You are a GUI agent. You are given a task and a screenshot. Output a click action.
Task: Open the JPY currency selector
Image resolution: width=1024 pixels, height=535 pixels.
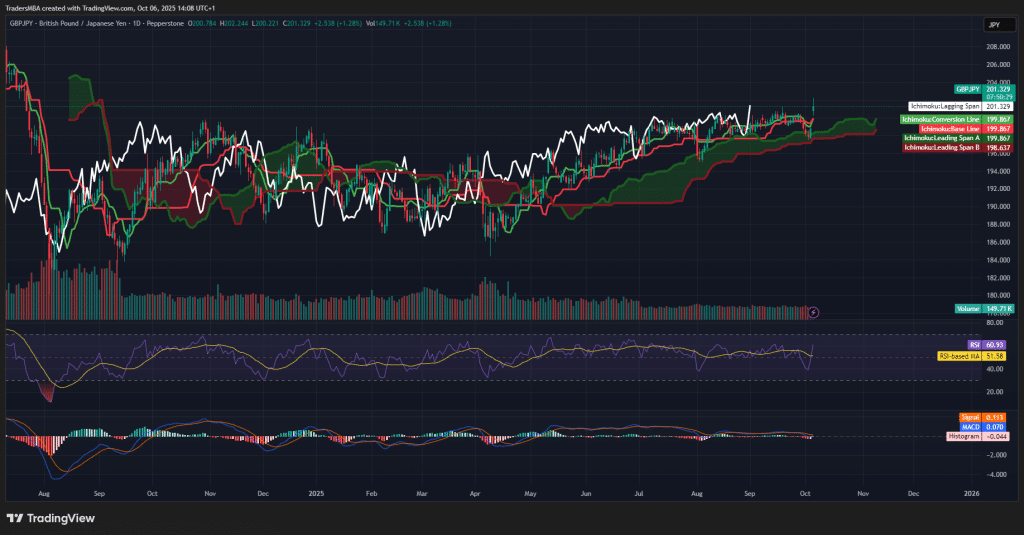(993, 24)
